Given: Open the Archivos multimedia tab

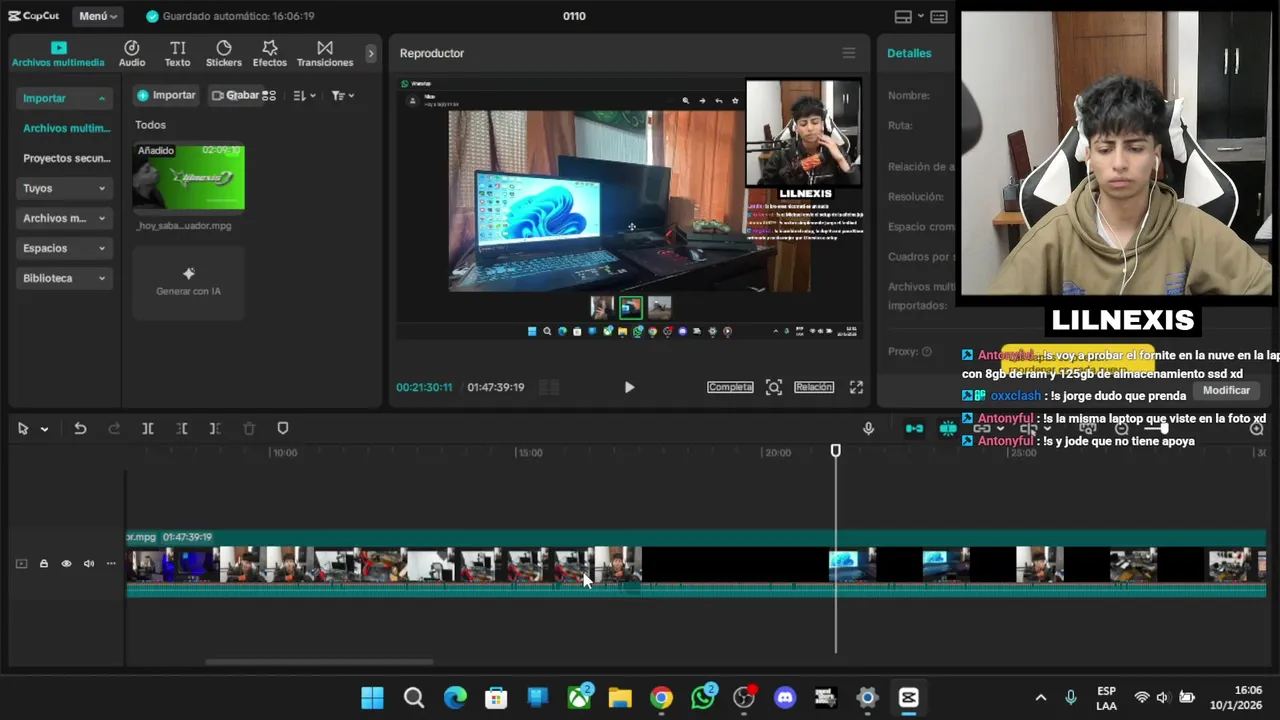Looking at the screenshot, I should pyautogui.click(x=58, y=55).
